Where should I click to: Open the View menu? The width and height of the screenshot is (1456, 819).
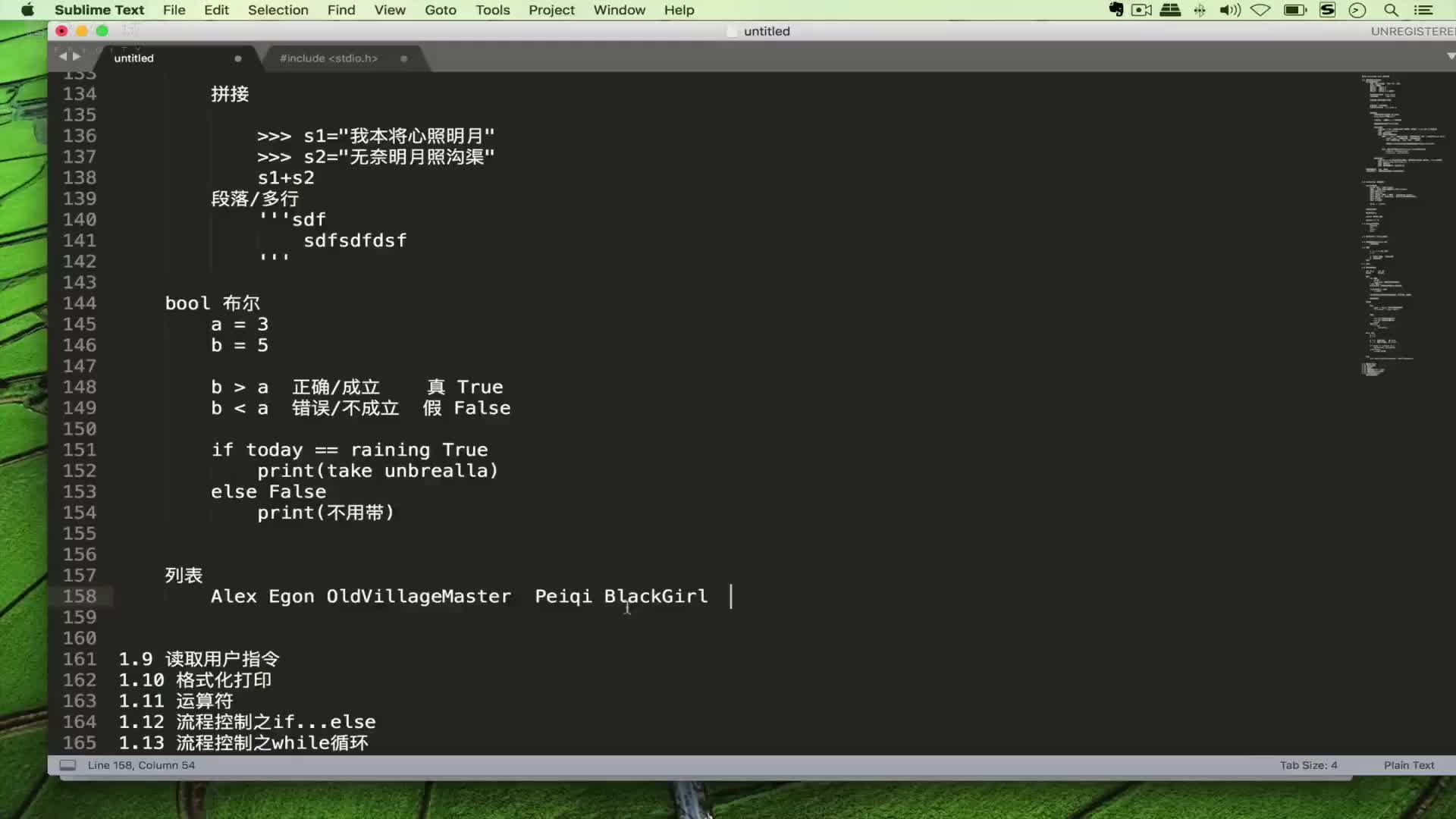coord(390,10)
